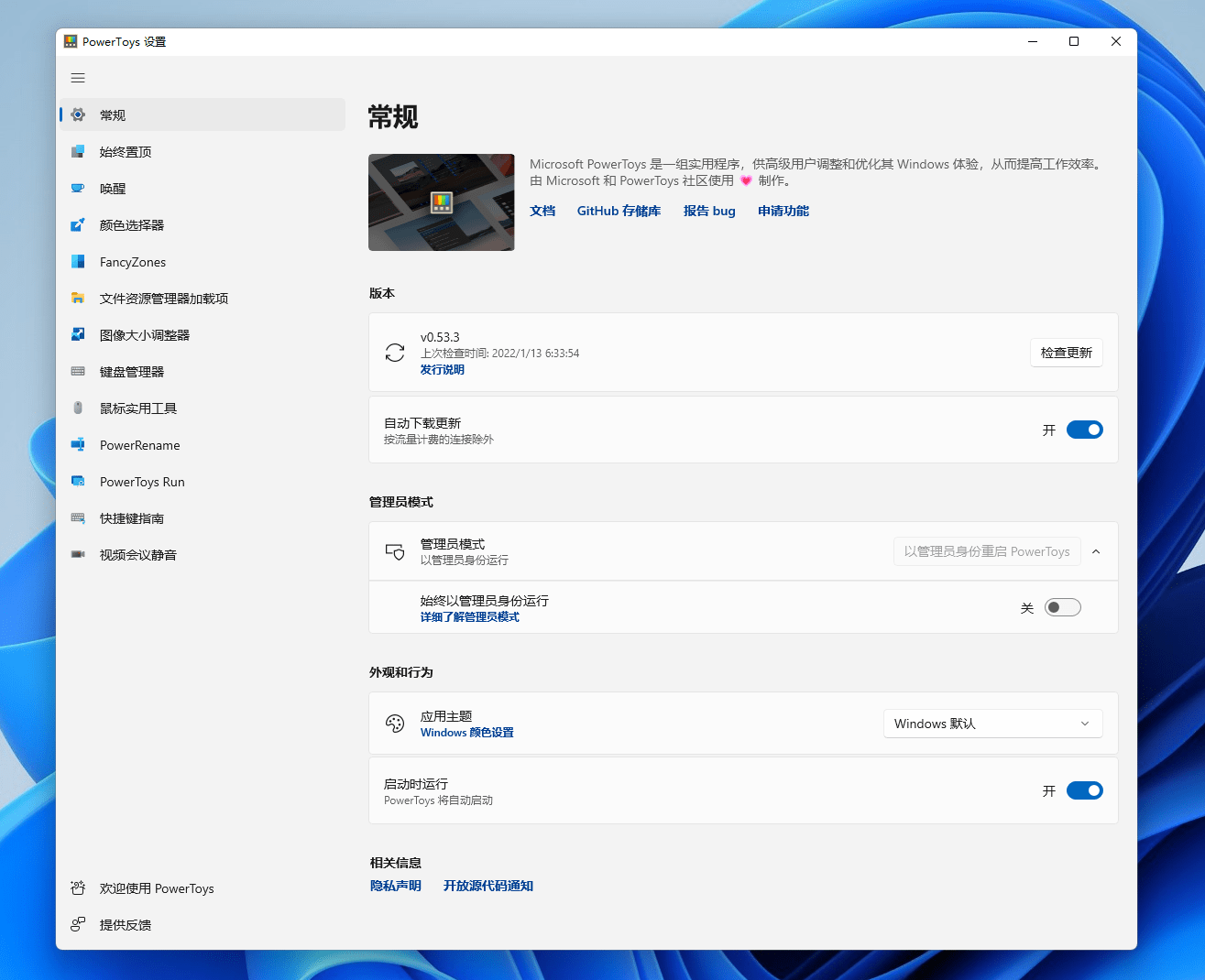Click the PowerToys preview thumbnail image

(441, 201)
